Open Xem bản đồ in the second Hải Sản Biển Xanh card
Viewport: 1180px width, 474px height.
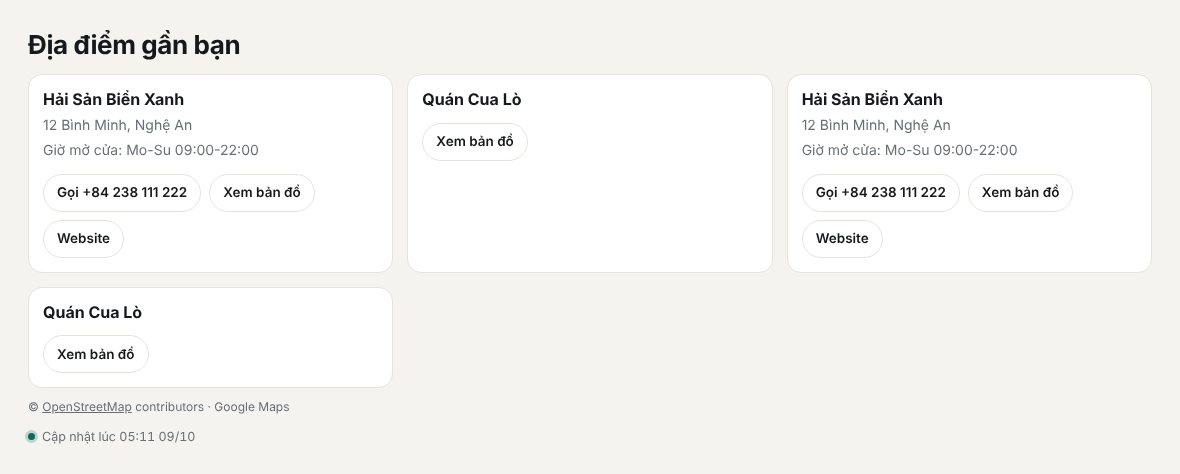pyautogui.click(x=1020, y=193)
